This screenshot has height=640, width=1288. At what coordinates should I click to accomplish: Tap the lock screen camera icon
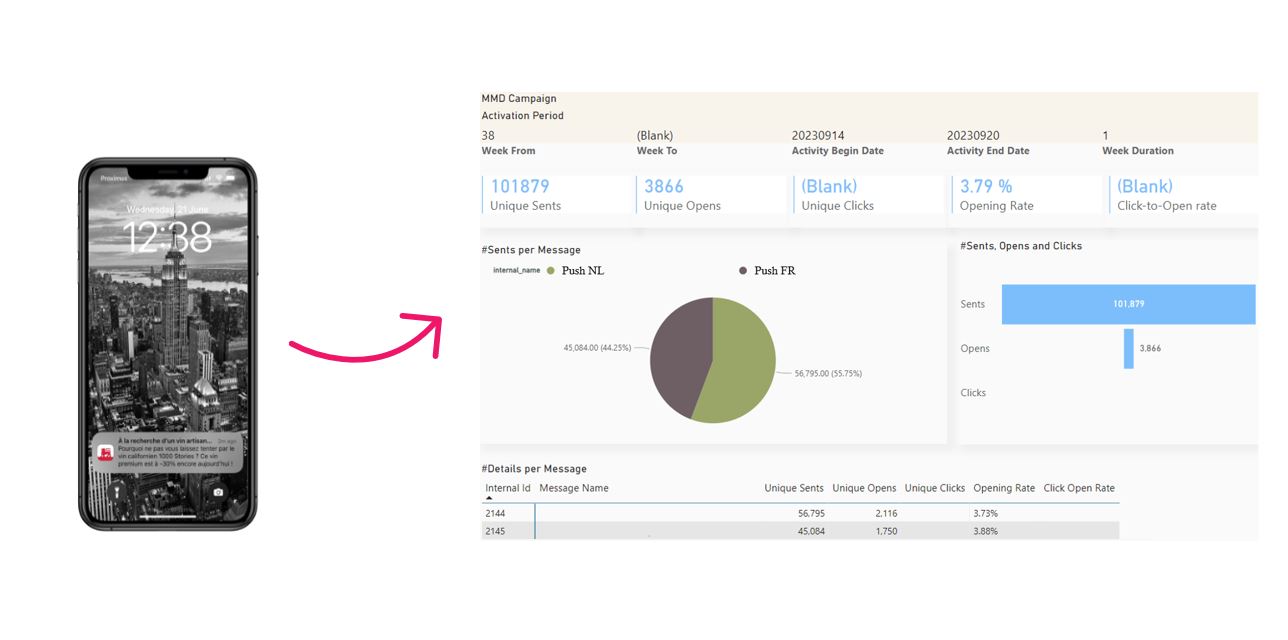point(218,492)
